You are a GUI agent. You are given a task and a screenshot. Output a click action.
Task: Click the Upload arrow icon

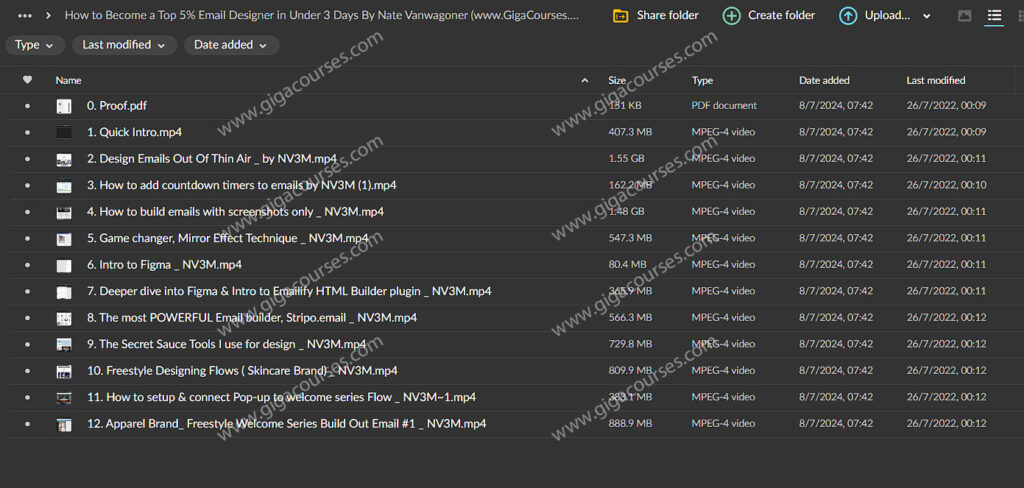coord(848,16)
